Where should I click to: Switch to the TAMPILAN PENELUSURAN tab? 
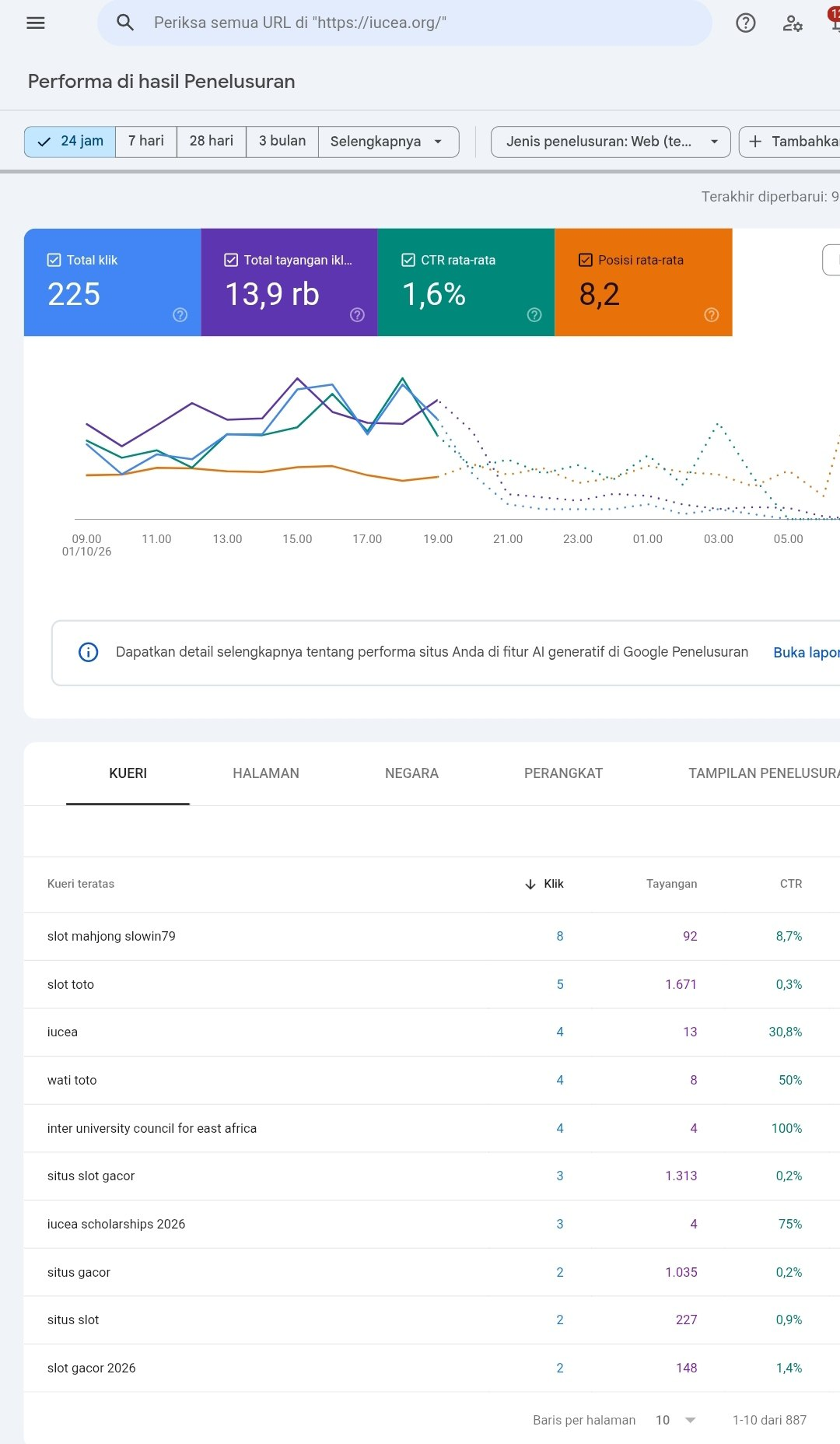click(x=764, y=773)
